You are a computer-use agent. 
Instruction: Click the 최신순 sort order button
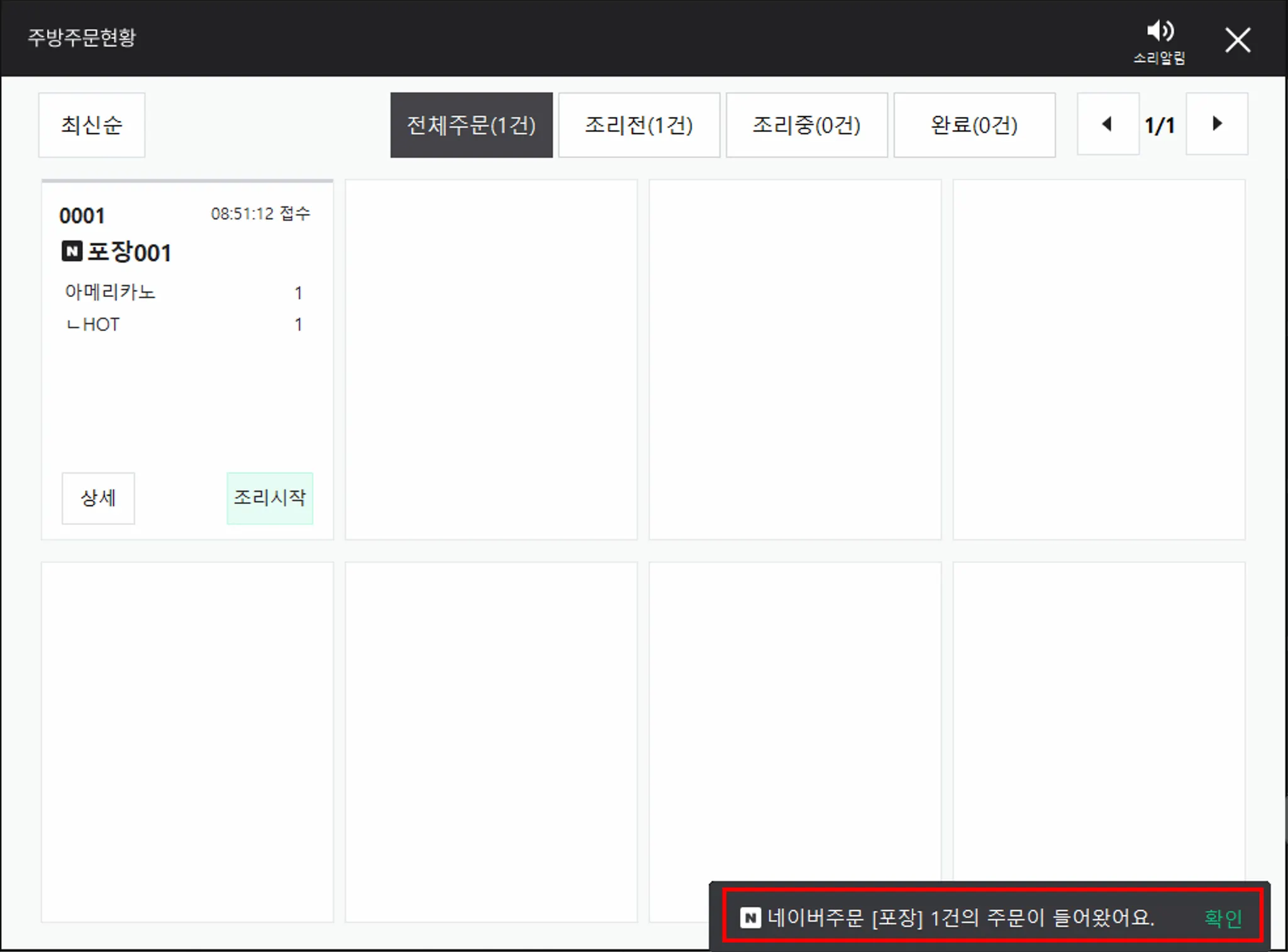92,125
